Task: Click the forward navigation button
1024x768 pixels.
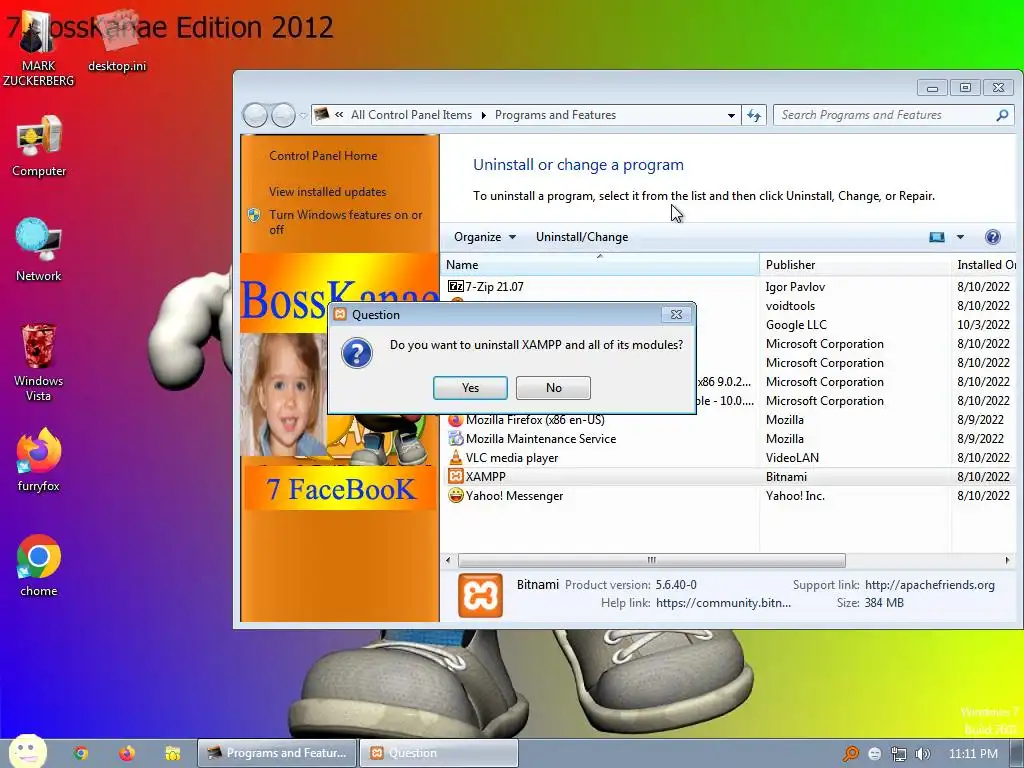Action: [283, 116]
